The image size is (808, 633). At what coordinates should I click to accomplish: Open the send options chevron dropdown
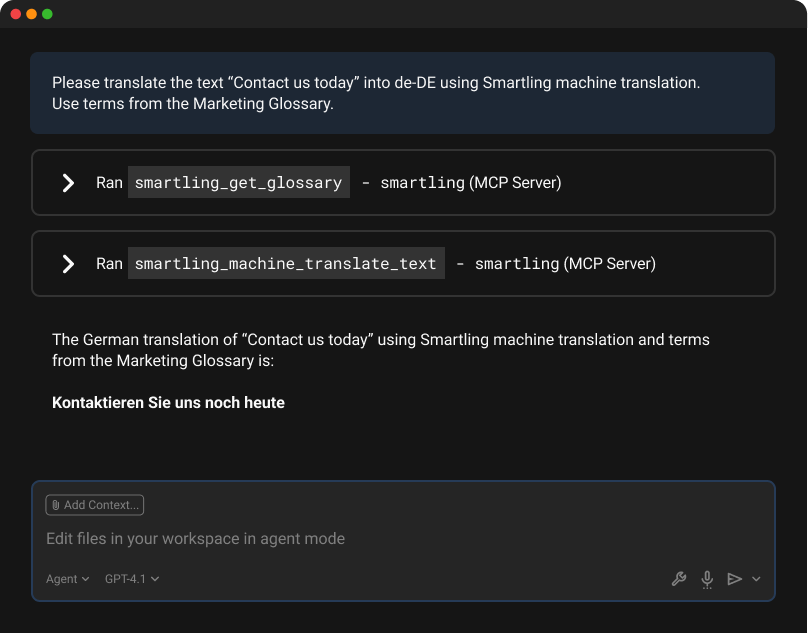(x=756, y=579)
